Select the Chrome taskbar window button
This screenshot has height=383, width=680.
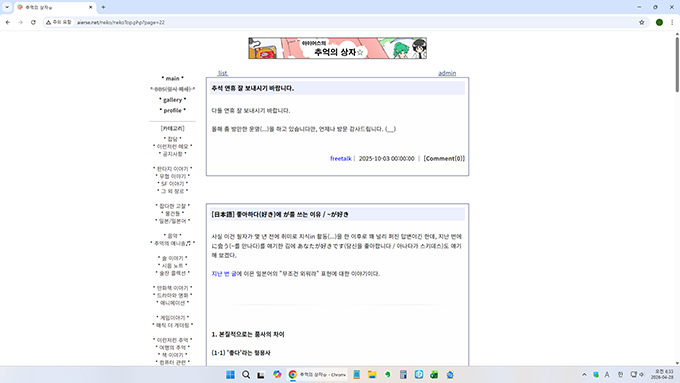coord(317,375)
